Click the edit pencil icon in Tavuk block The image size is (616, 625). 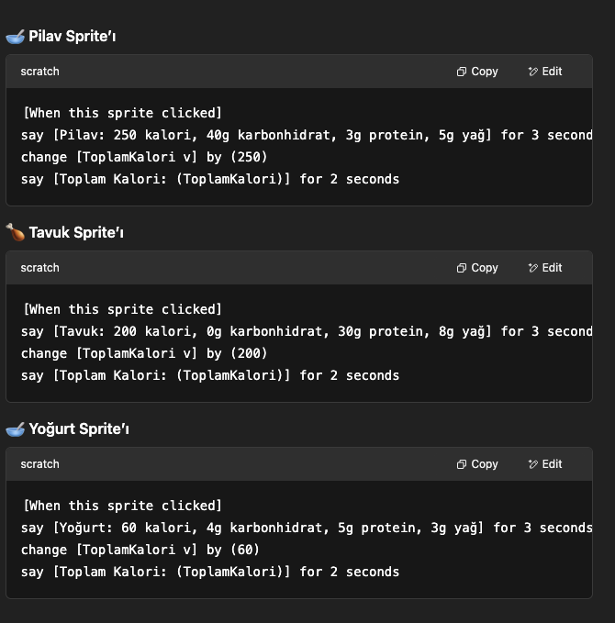[532, 268]
